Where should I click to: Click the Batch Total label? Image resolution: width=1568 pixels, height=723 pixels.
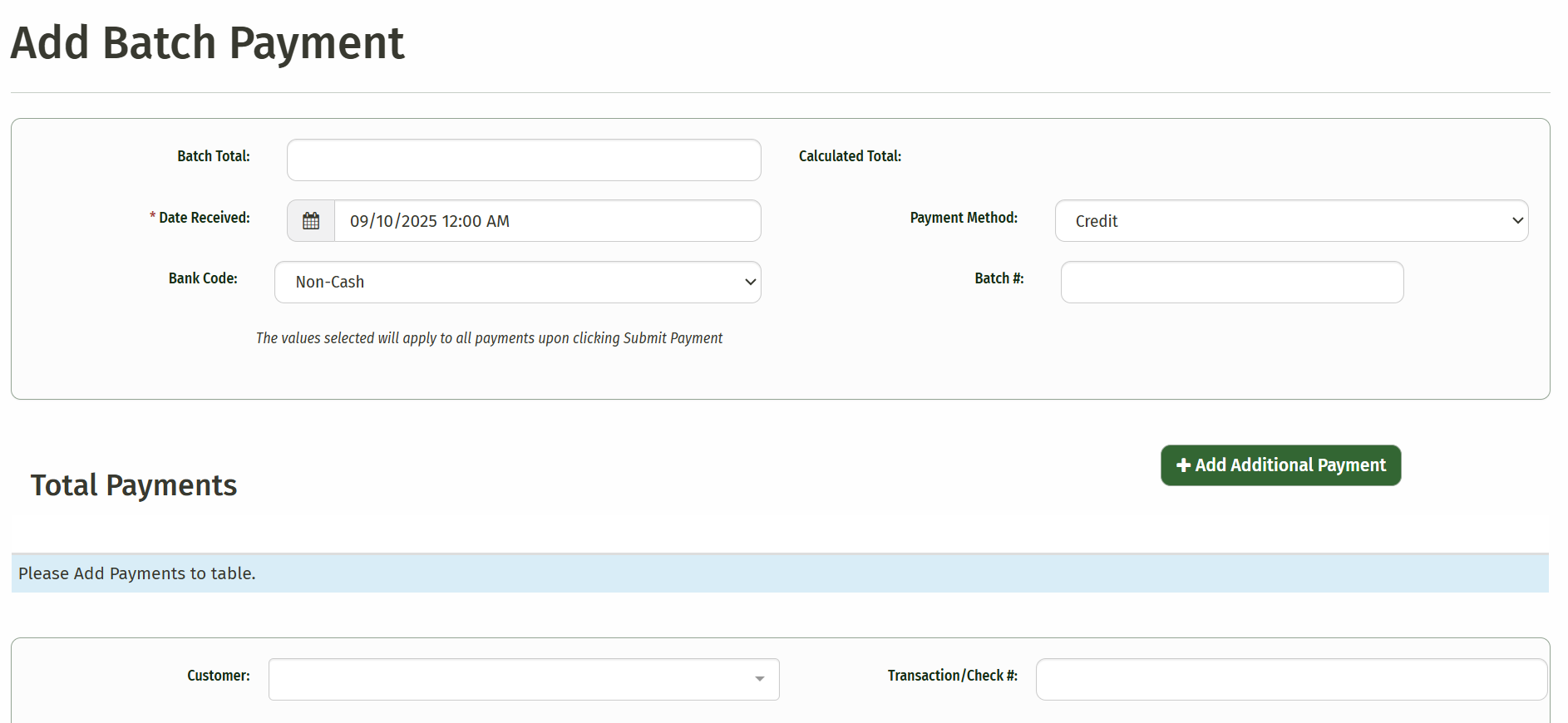click(x=213, y=156)
